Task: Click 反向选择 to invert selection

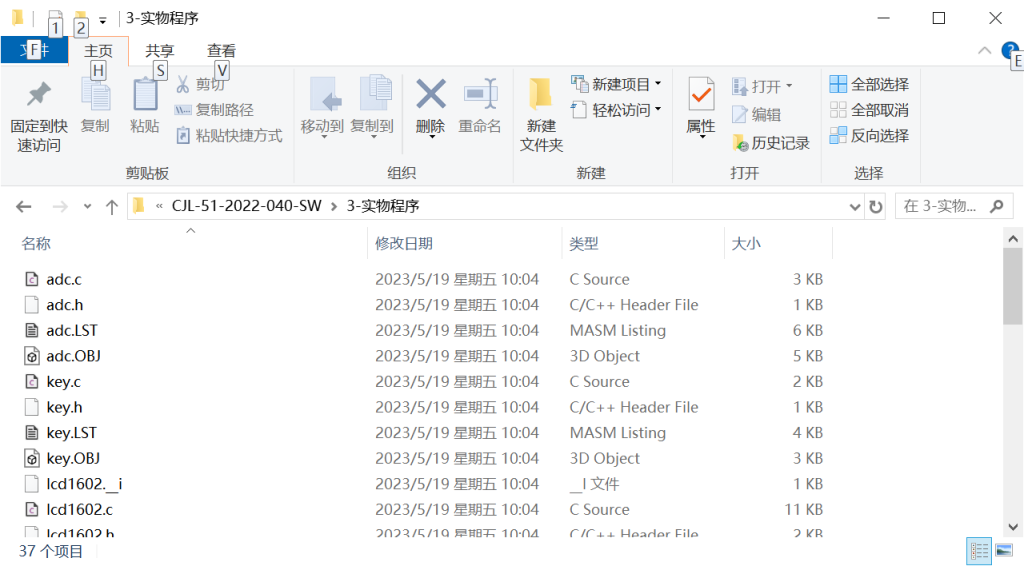Action: [x=869, y=135]
